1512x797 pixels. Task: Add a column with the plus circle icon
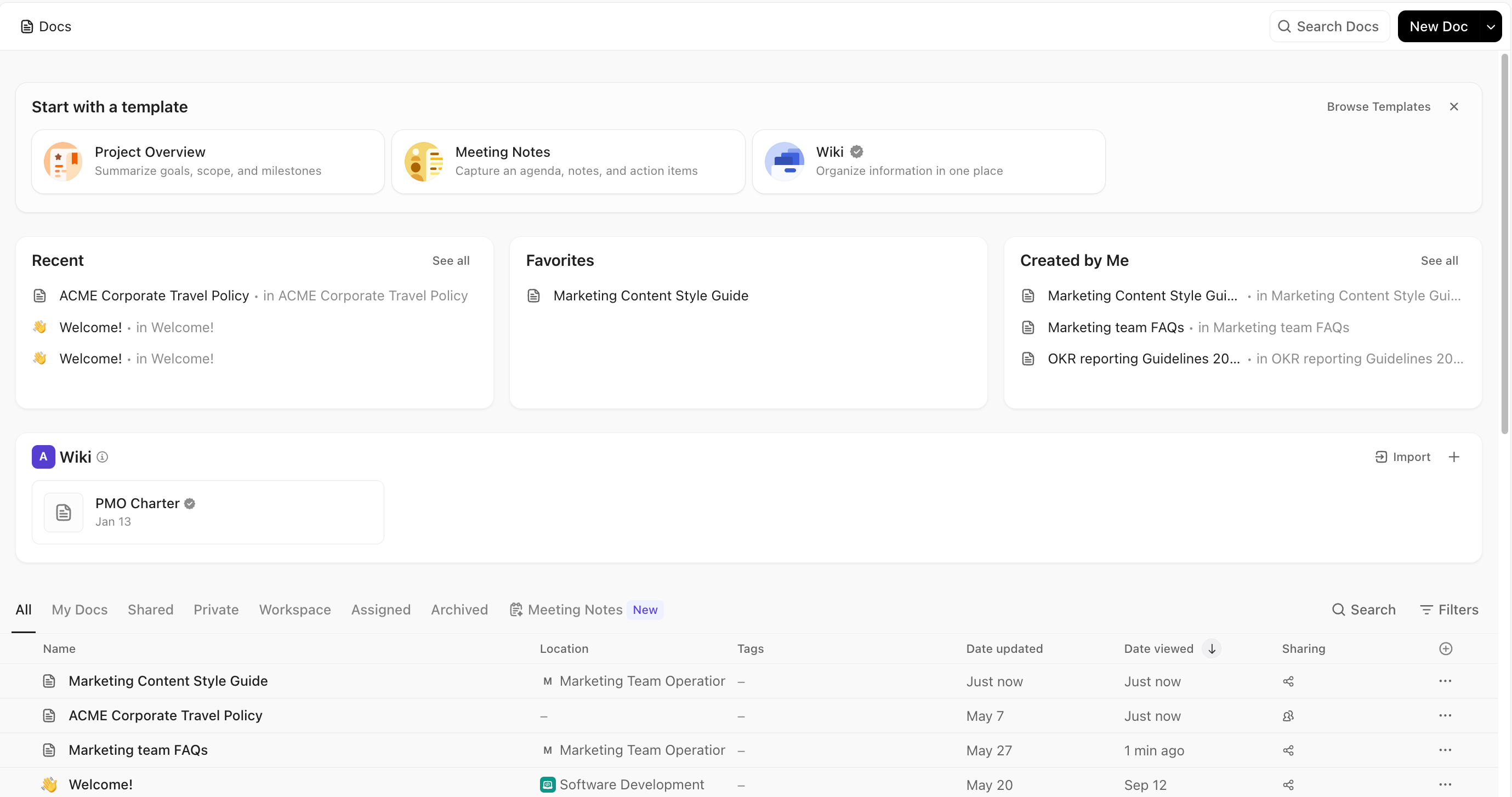click(1445, 648)
